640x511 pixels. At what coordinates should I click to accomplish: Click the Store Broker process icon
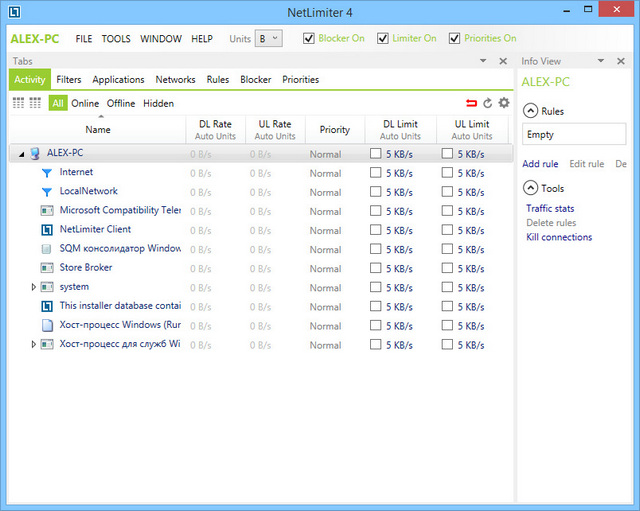pyautogui.click(x=46, y=268)
